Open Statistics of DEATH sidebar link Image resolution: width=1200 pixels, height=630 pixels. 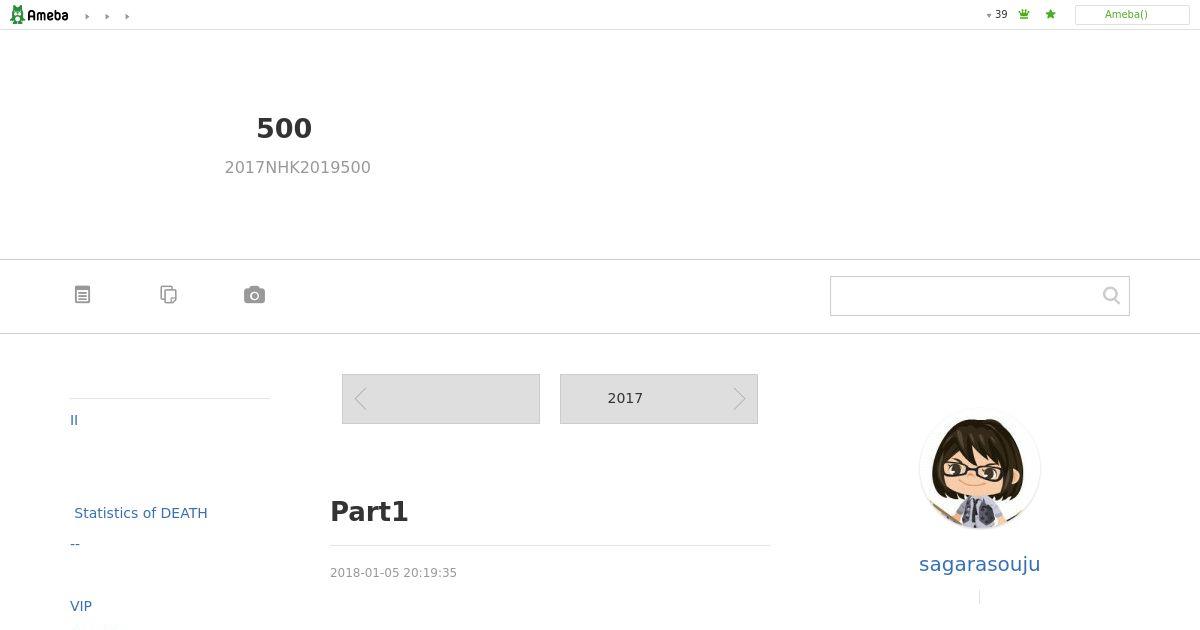tap(141, 513)
